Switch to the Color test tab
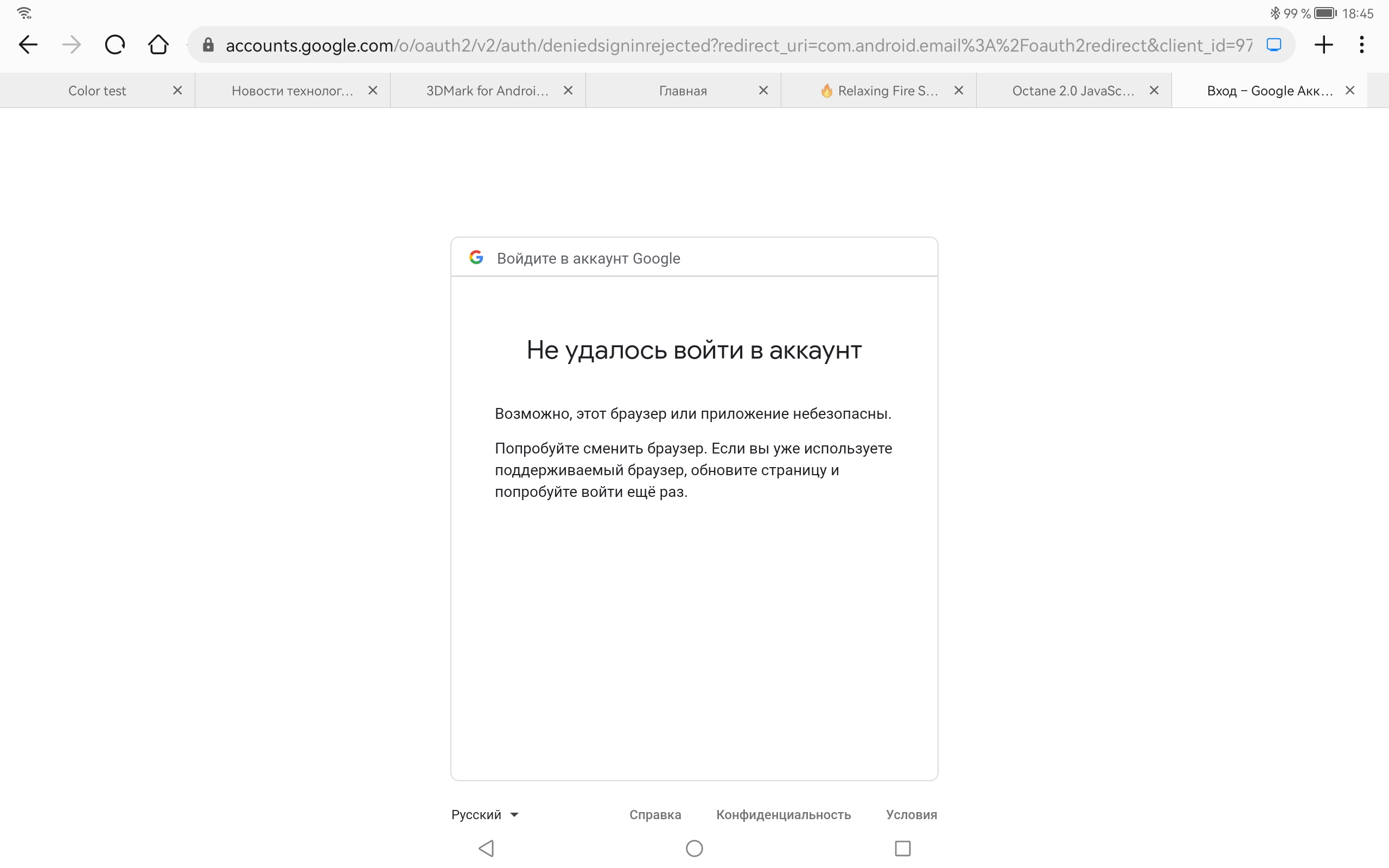The width and height of the screenshot is (1389, 868). coord(97,91)
